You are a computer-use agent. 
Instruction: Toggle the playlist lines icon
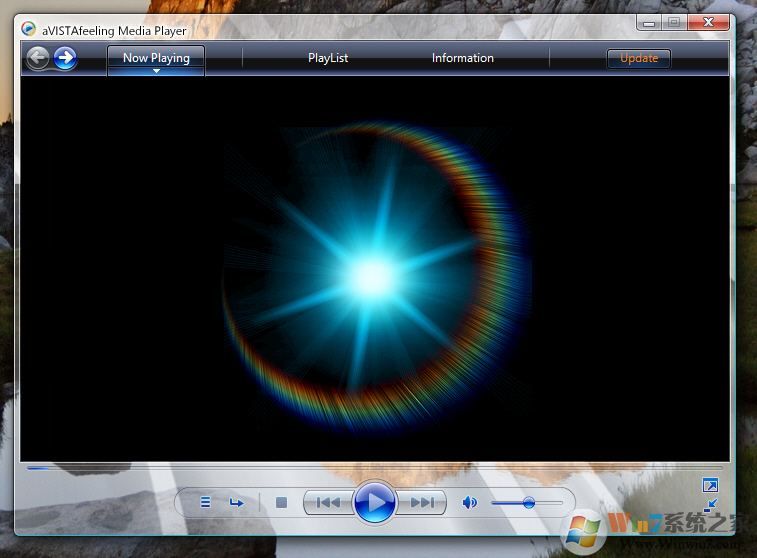(205, 503)
